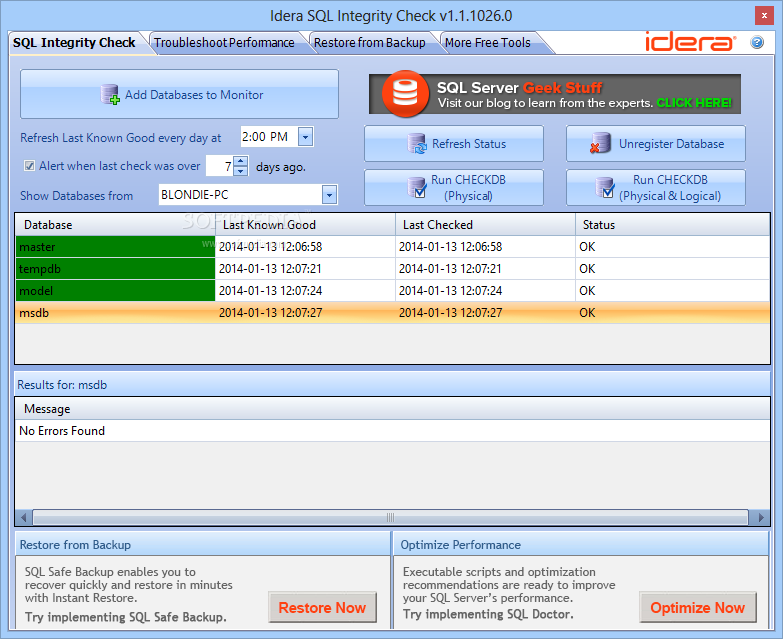This screenshot has width=783, height=639.
Task: Sort by the Database column header
Action: (115, 225)
